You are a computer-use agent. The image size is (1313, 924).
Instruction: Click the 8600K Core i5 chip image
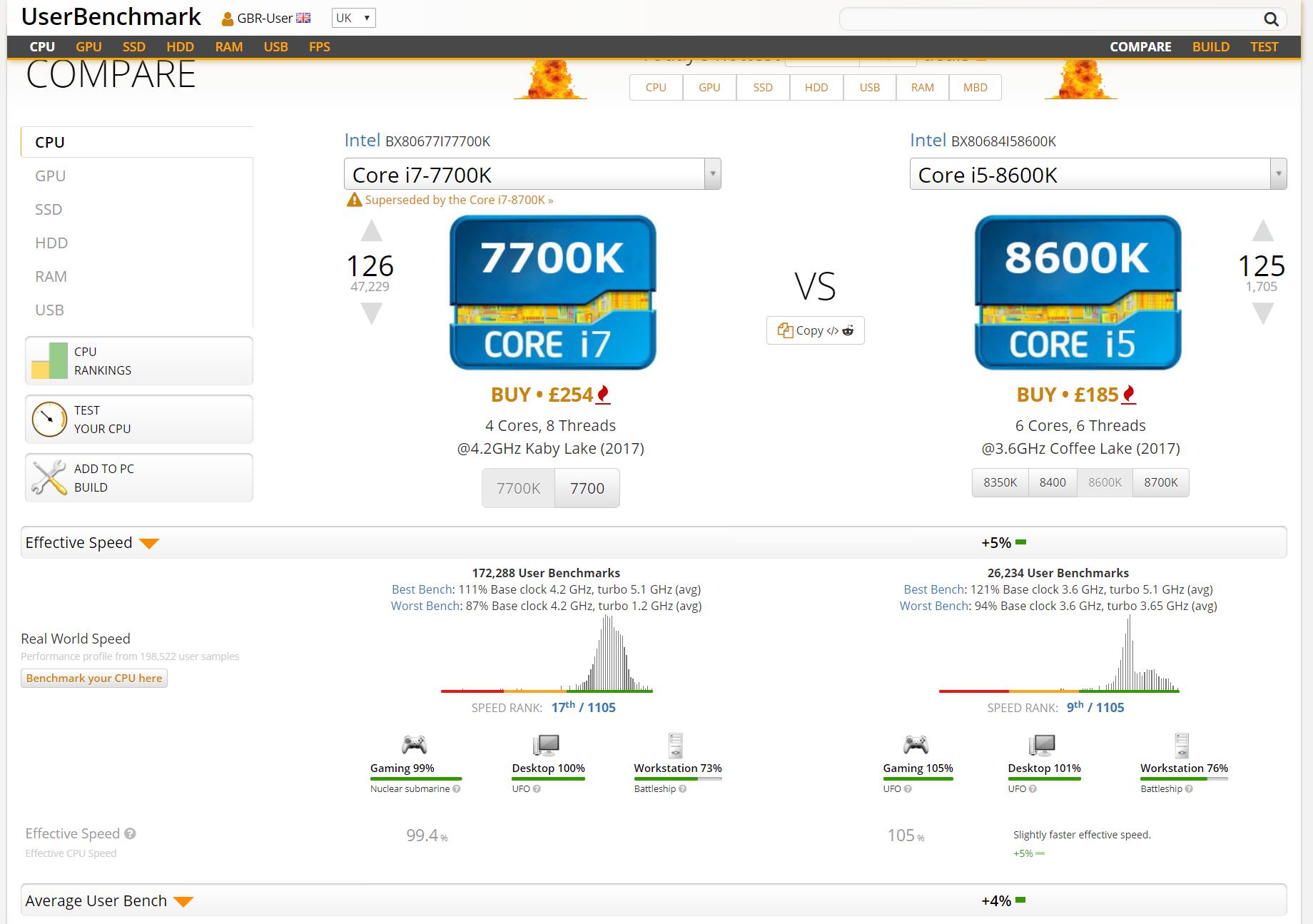(x=1078, y=293)
